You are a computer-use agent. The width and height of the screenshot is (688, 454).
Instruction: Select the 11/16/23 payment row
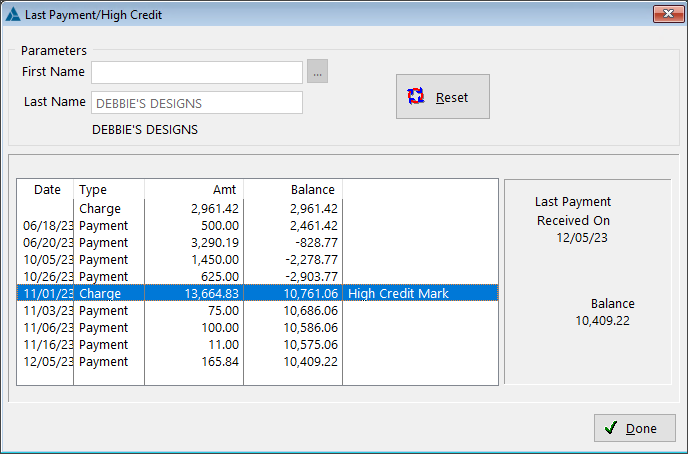click(257, 345)
